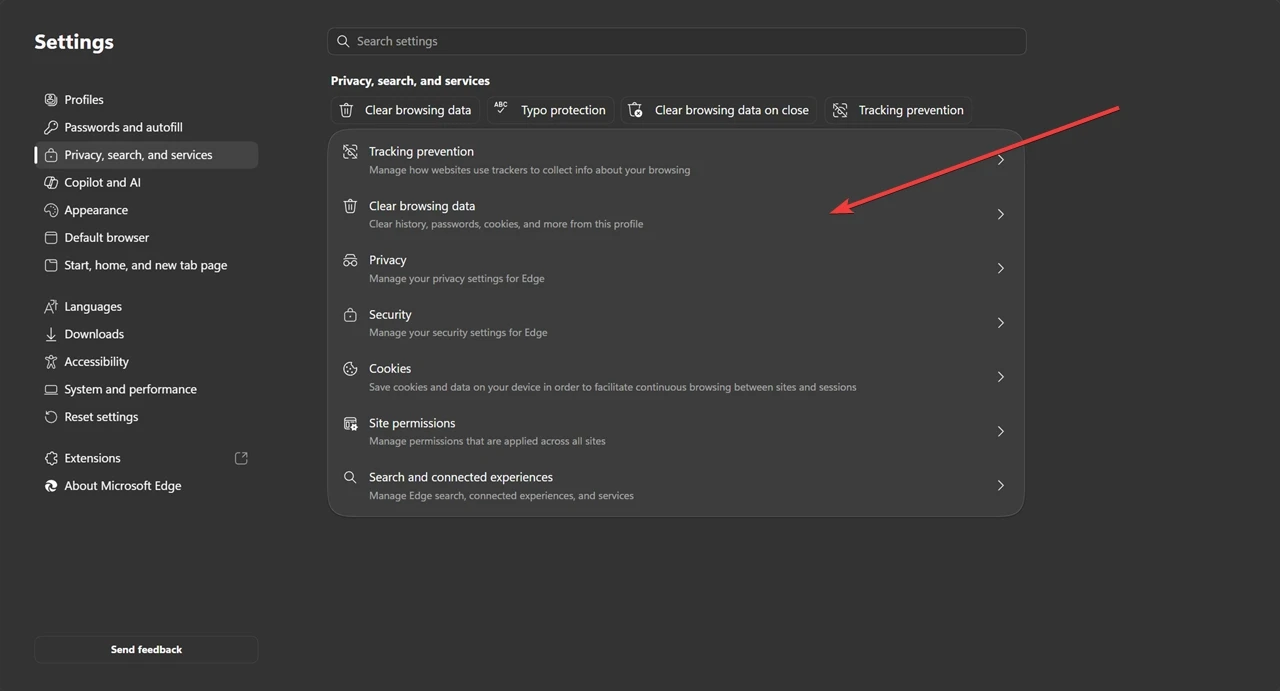Viewport: 1280px width, 691px height.
Task: Click Clear browsing data on close chip
Action: (x=719, y=110)
